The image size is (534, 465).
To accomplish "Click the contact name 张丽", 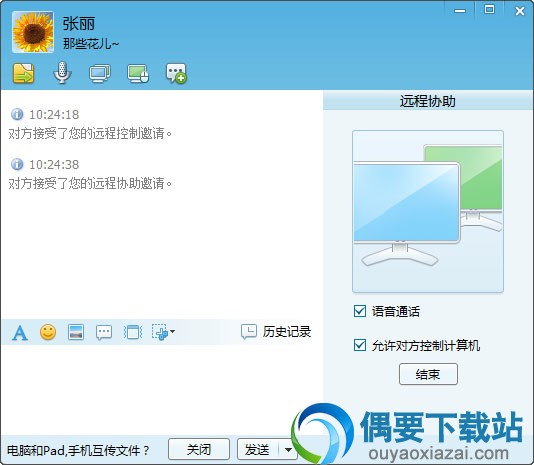I will 79,24.
